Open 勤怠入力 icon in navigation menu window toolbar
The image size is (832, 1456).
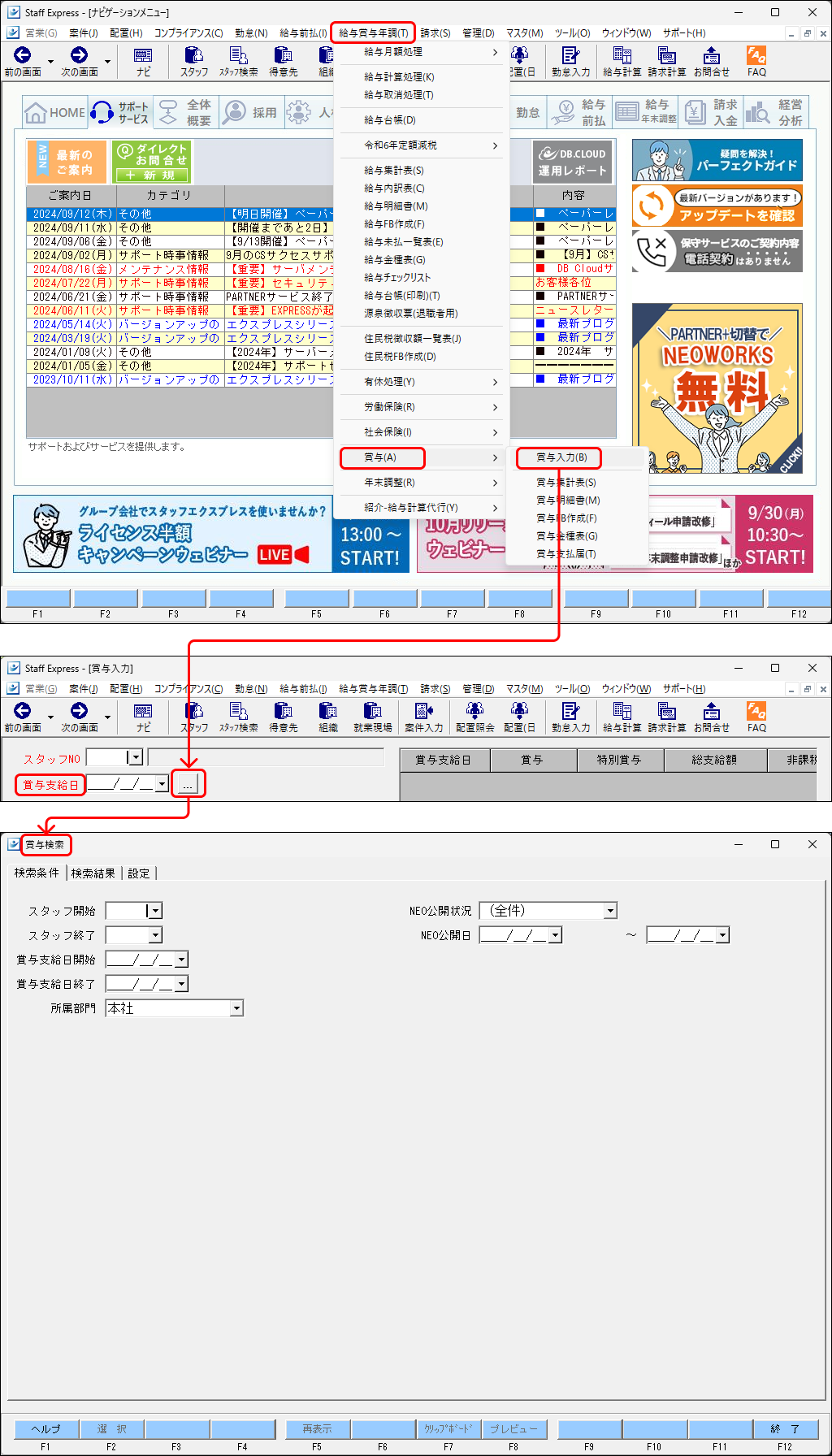(x=570, y=61)
